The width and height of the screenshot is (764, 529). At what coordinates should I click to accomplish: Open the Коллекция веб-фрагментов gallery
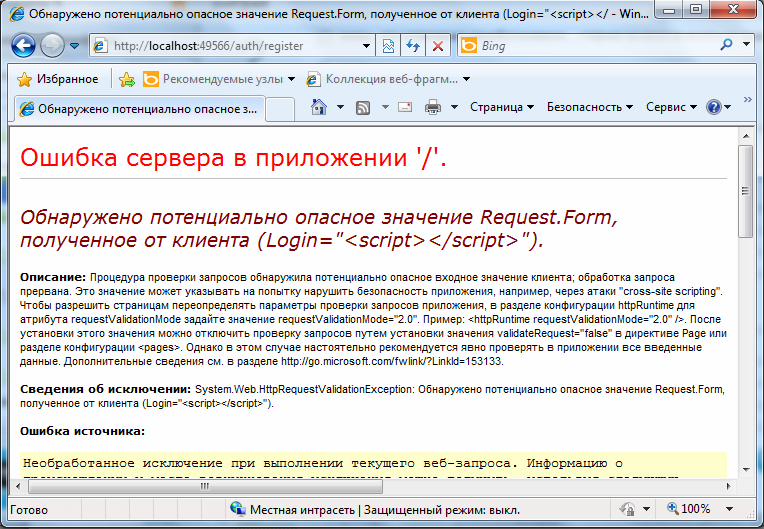(388, 79)
